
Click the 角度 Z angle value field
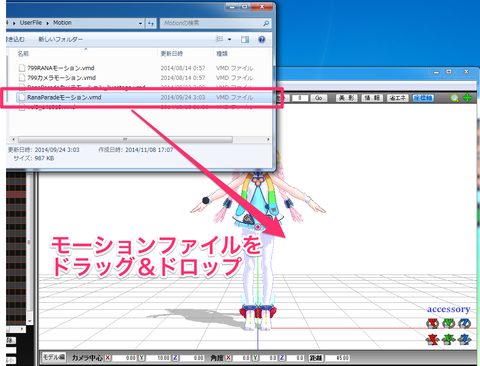click(x=295, y=358)
